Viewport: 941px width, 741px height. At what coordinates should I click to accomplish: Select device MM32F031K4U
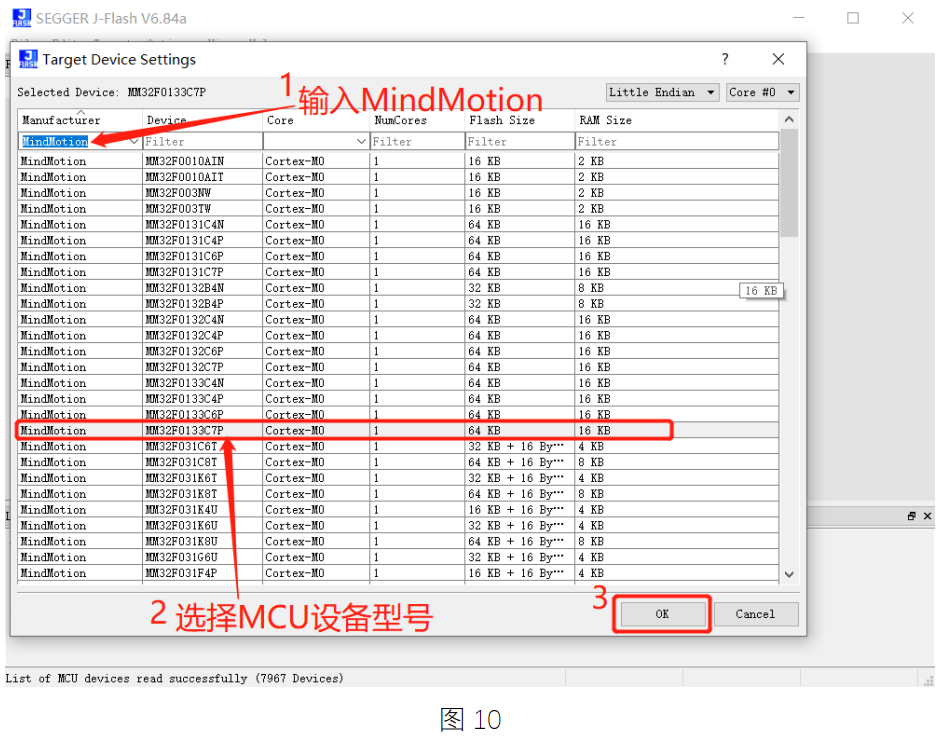click(x=398, y=509)
